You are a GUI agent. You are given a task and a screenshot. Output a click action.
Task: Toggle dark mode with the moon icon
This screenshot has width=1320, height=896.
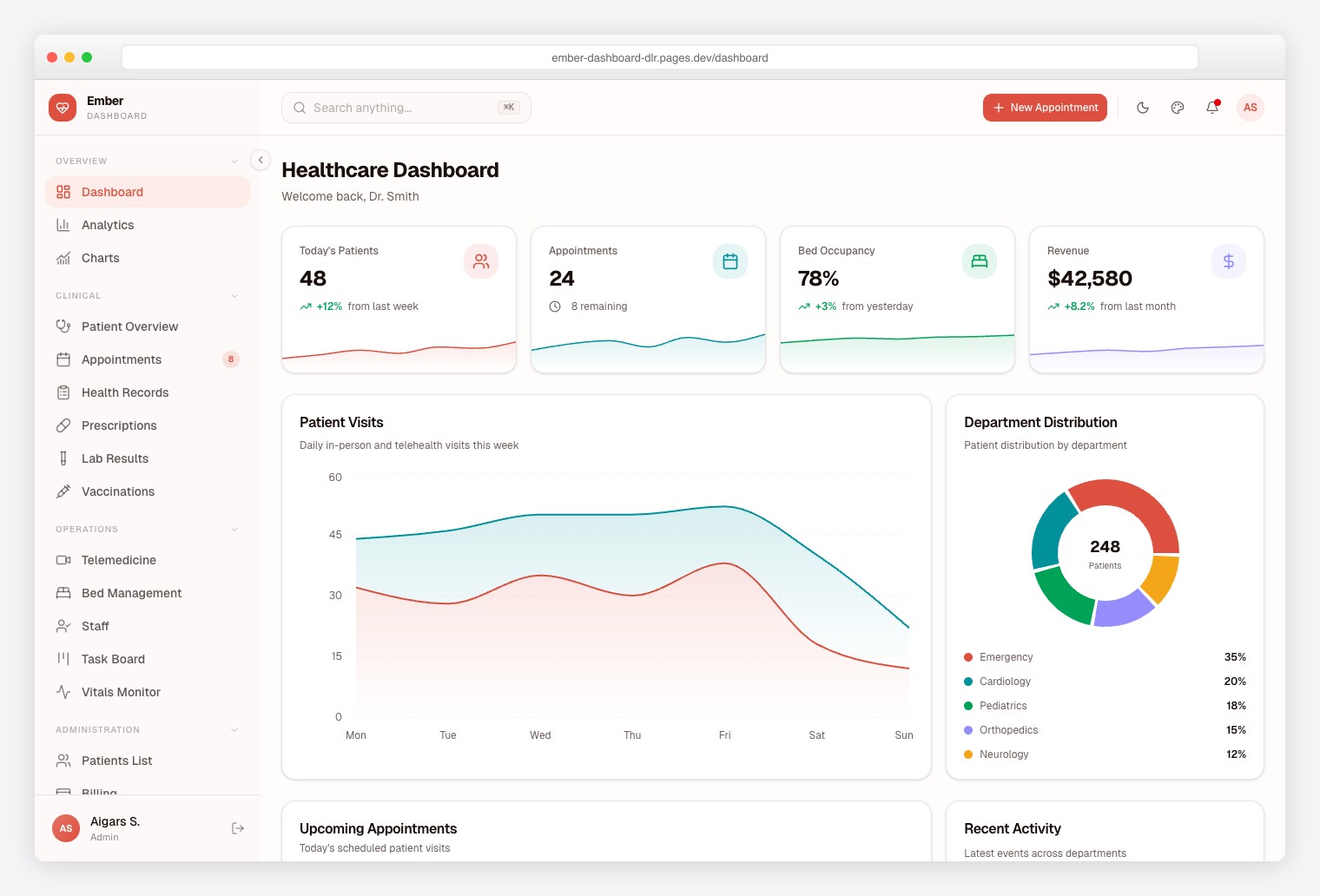1143,108
